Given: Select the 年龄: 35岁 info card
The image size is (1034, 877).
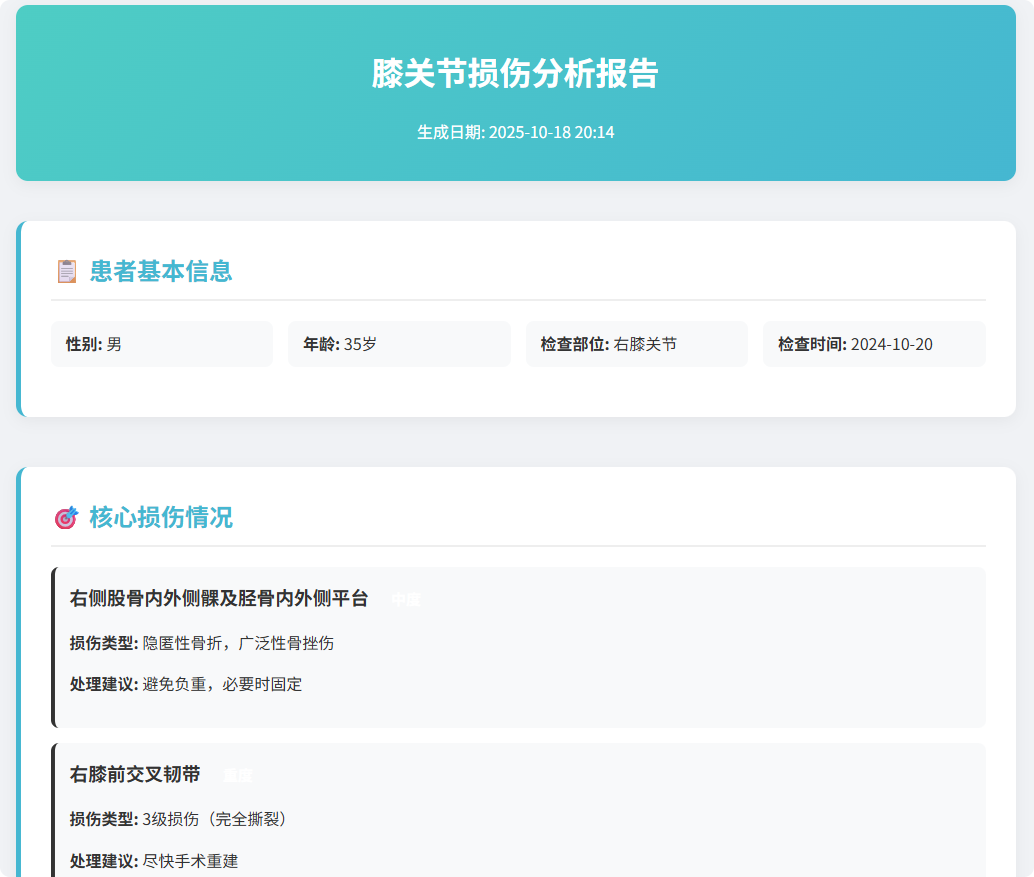Looking at the screenshot, I should click(399, 343).
